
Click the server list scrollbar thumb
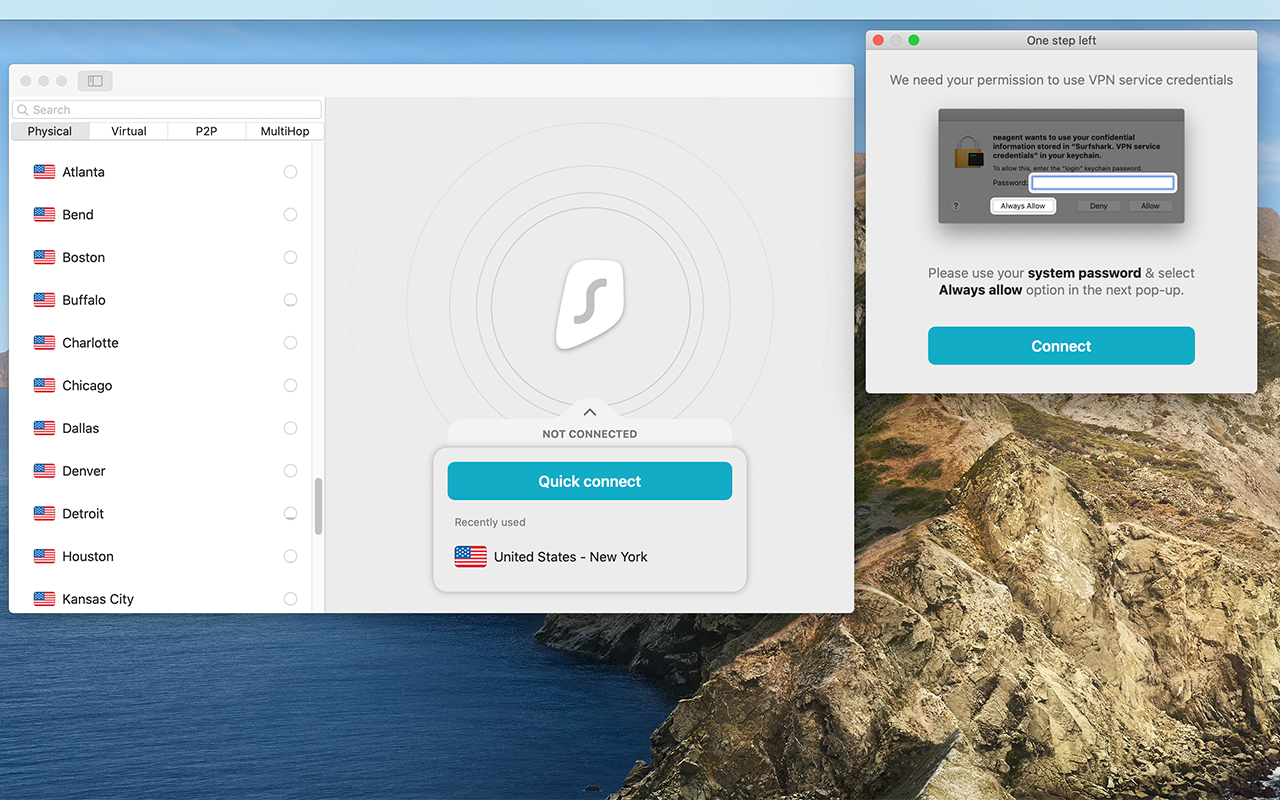[x=319, y=506]
